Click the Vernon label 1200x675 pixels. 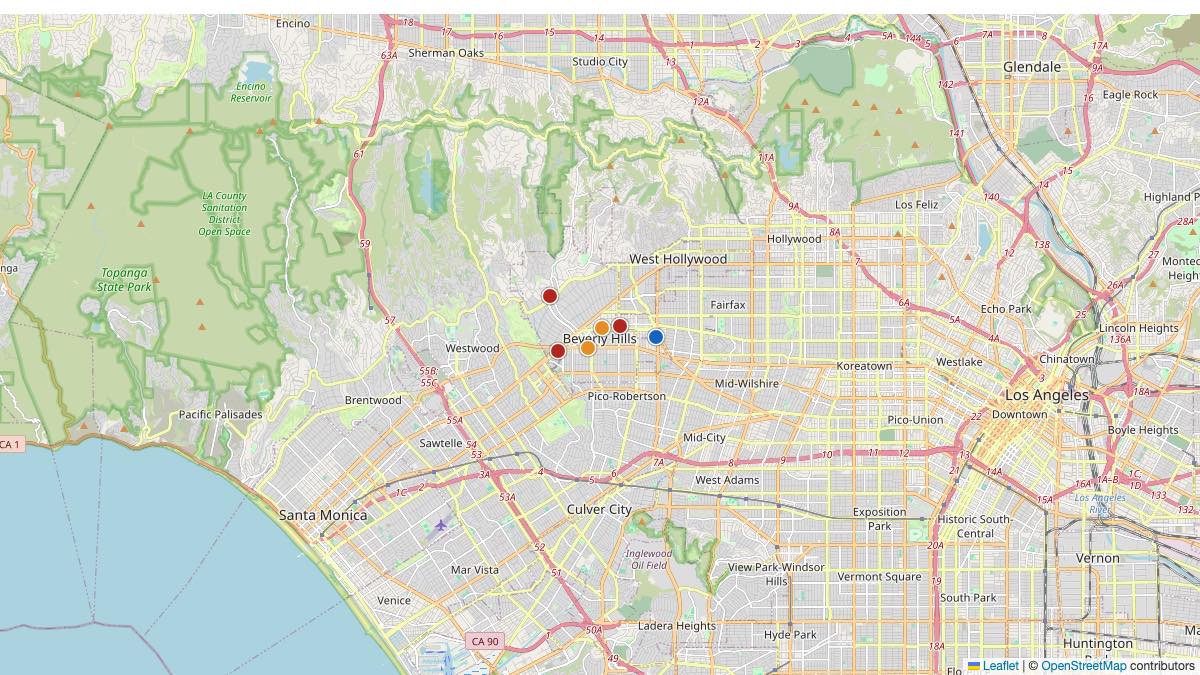point(1098,558)
